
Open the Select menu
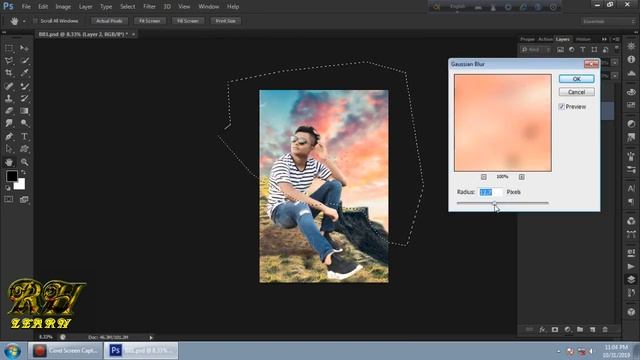click(x=127, y=7)
